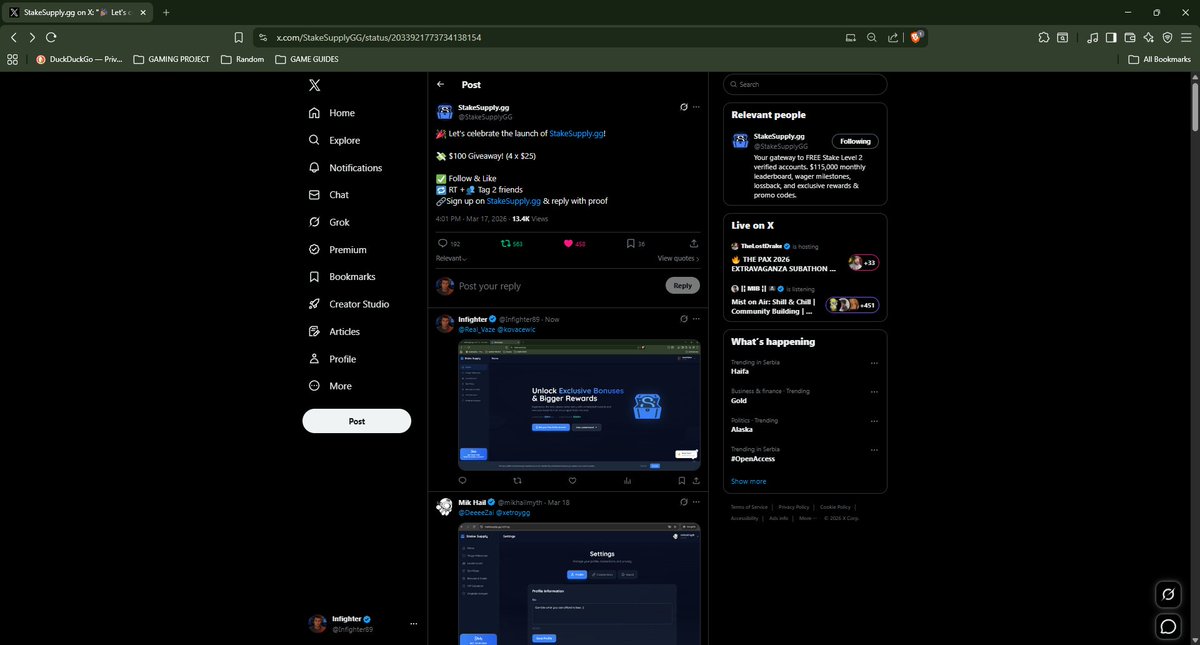Click the X logo above the navigation
1200x645 pixels.
[315, 85]
